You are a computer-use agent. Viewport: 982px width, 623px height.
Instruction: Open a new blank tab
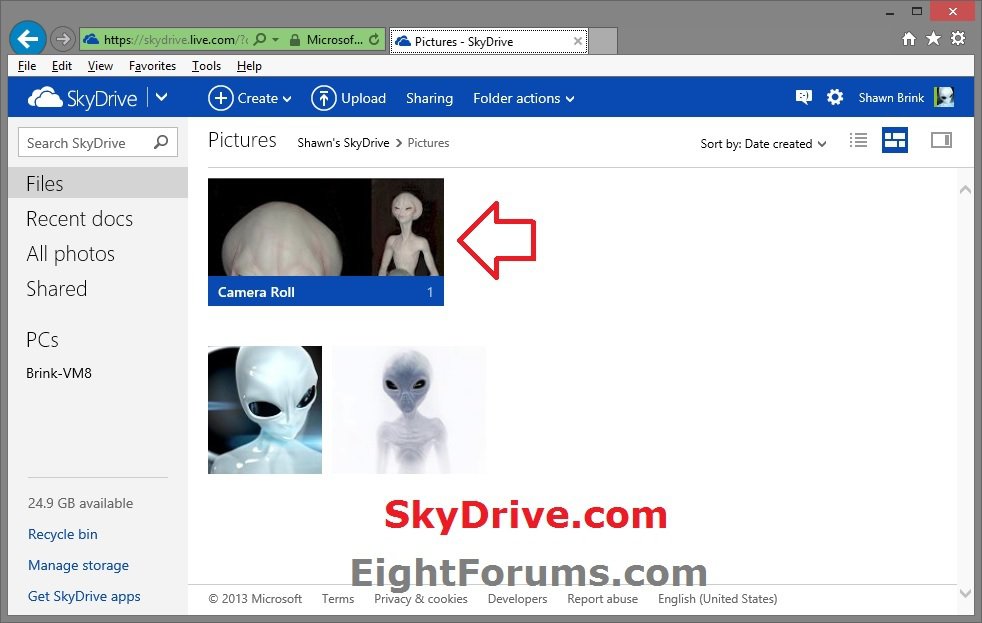click(603, 41)
